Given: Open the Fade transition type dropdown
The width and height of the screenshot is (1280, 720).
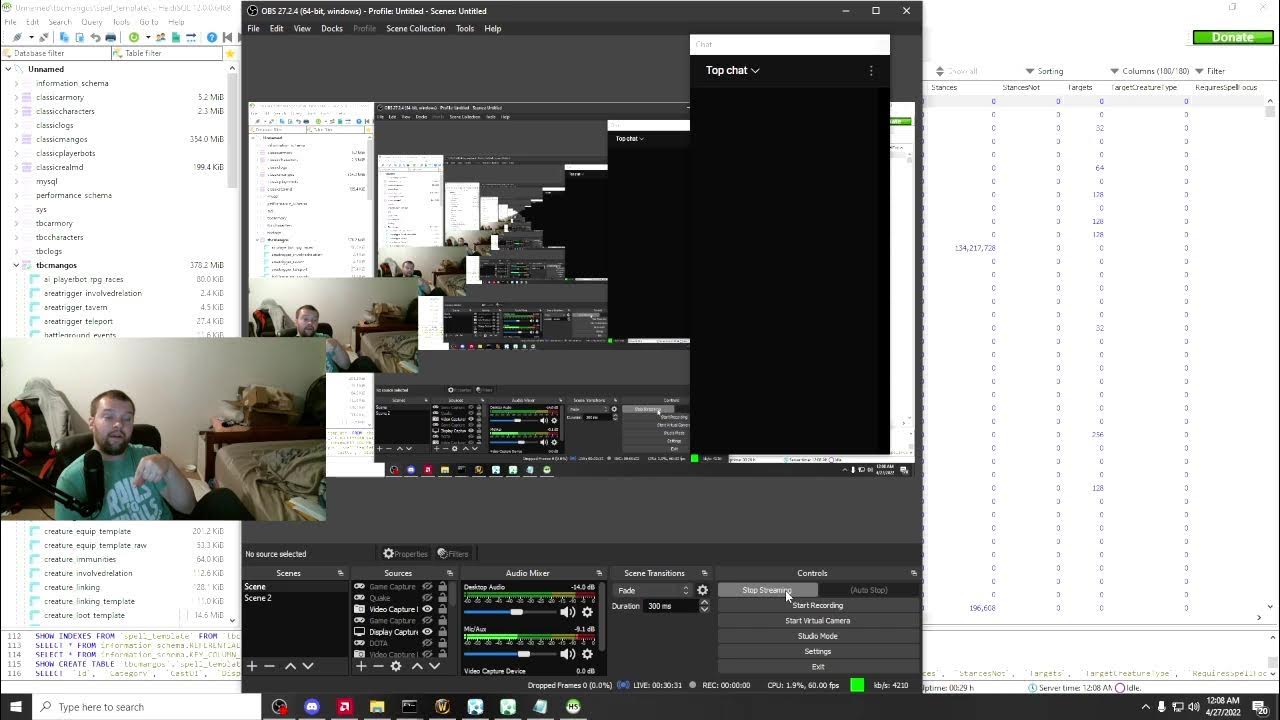Looking at the screenshot, I should coord(653,591).
